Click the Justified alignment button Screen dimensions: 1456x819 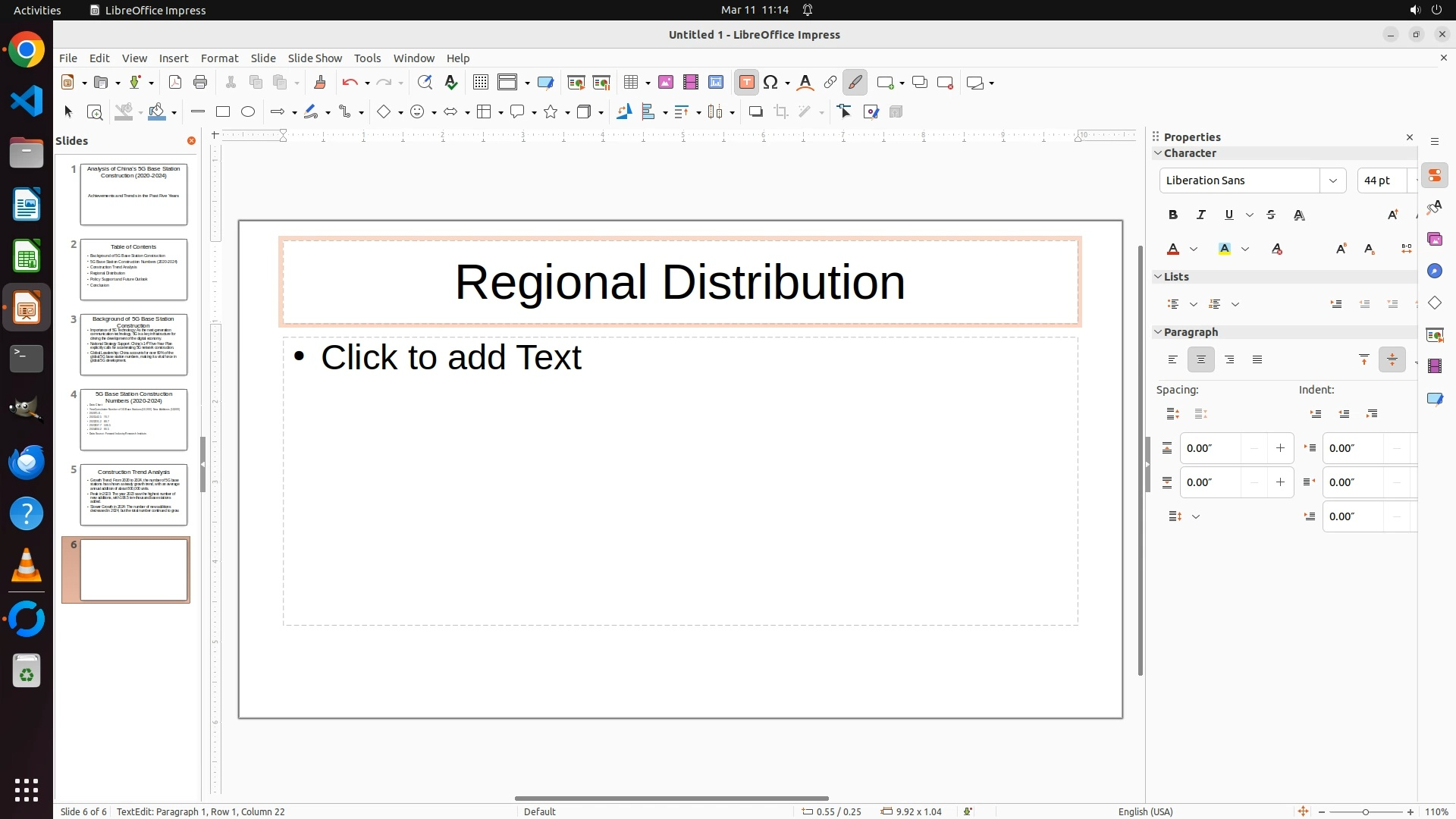coord(1257,360)
